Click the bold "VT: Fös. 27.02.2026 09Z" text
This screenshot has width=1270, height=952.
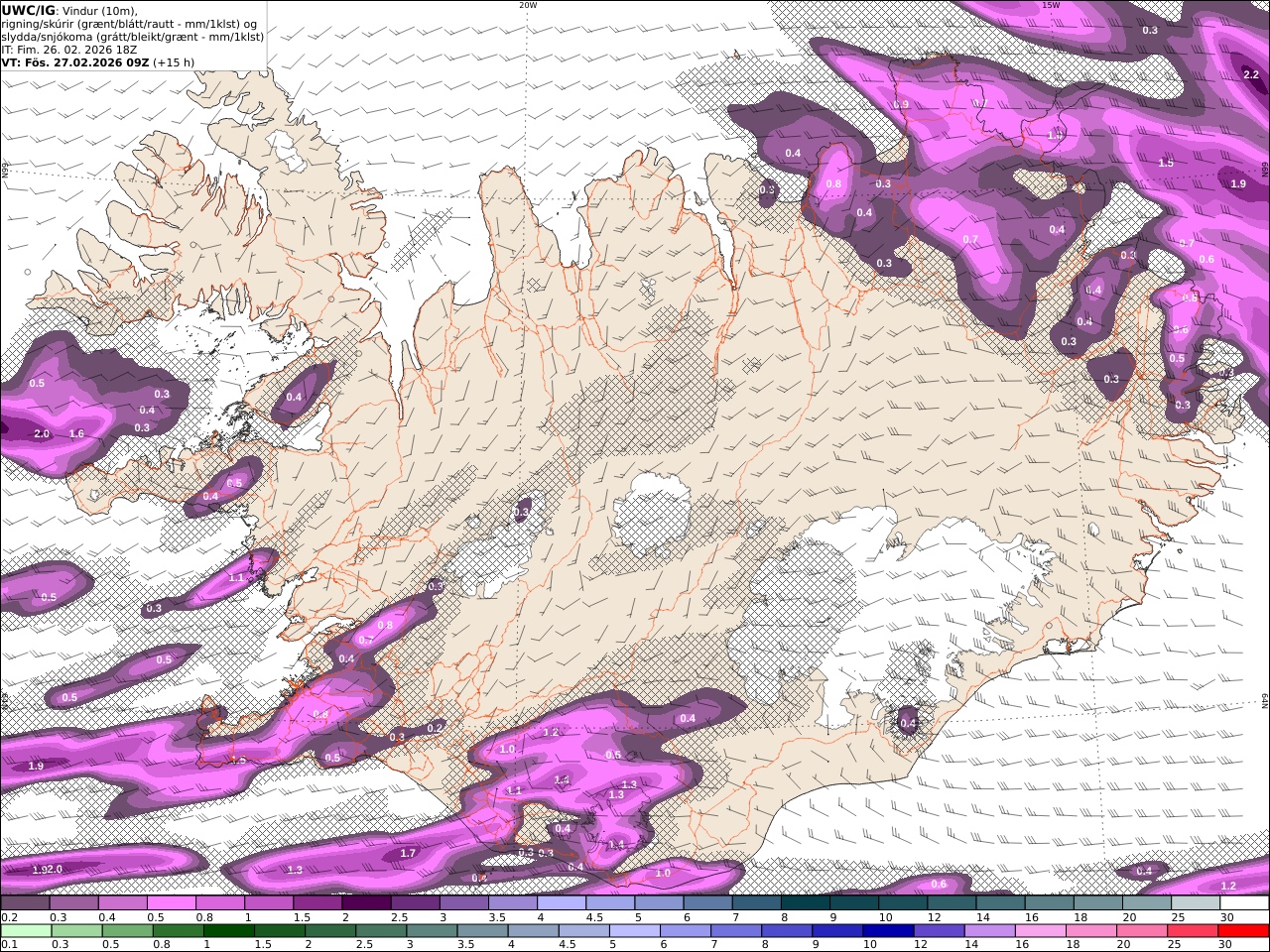pyautogui.click(x=75, y=62)
